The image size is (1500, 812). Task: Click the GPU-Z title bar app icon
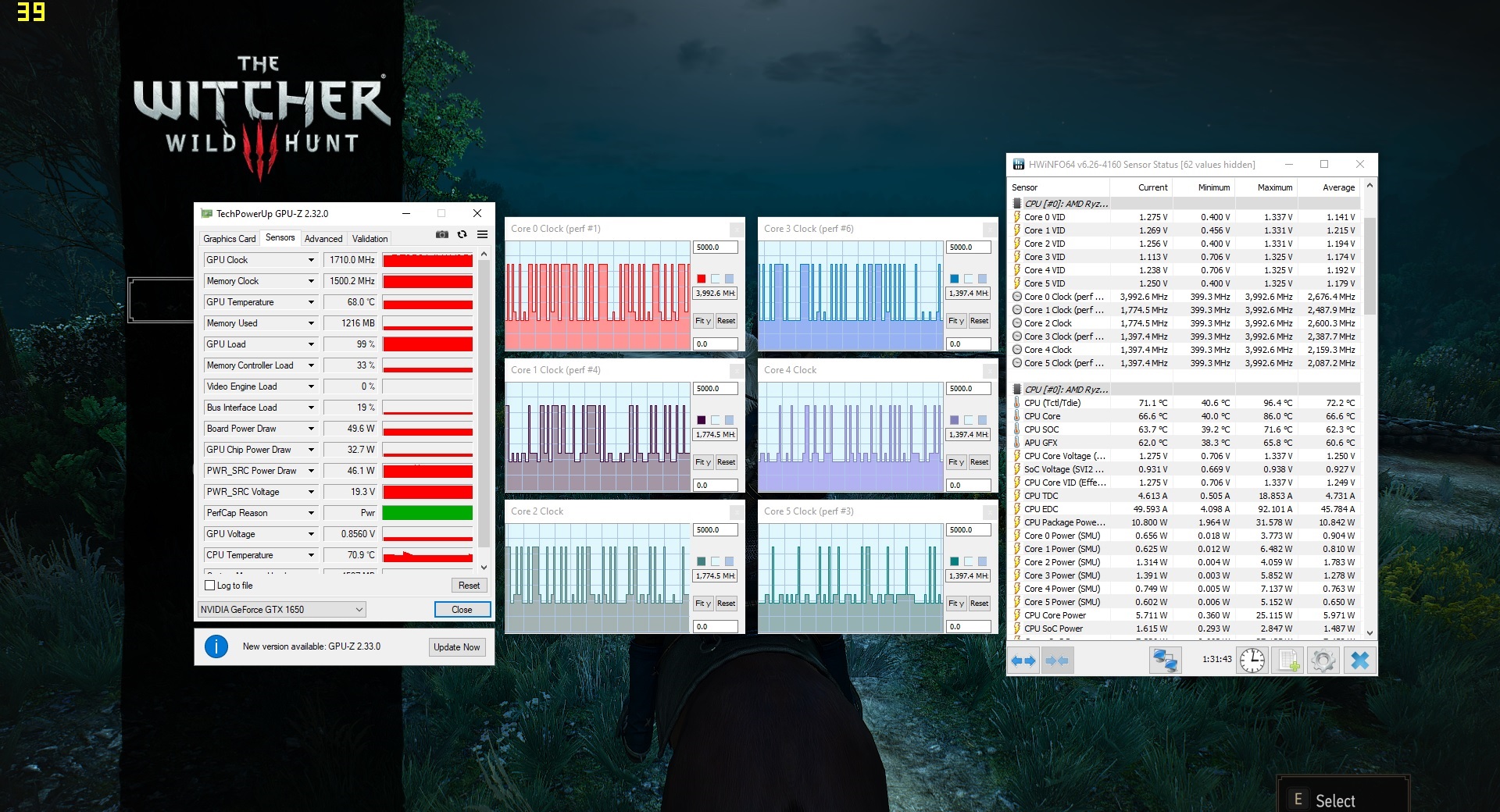point(207,213)
